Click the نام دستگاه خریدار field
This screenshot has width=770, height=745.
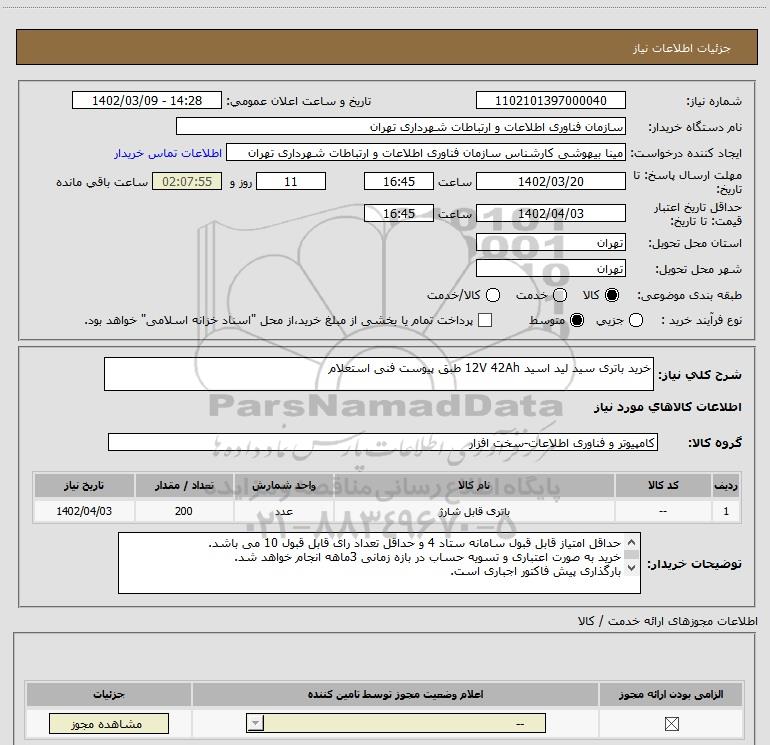pyautogui.click(x=401, y=126)
